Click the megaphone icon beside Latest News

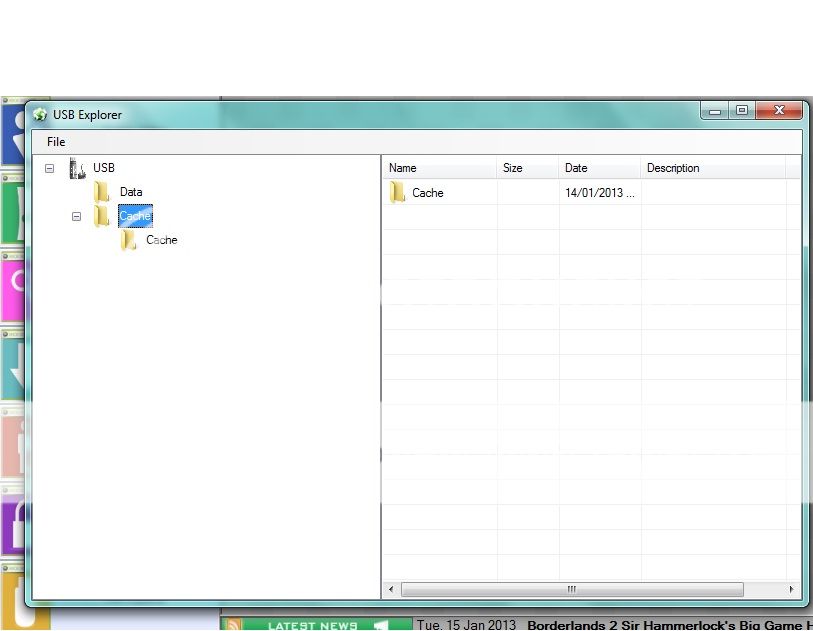(380, 625)
